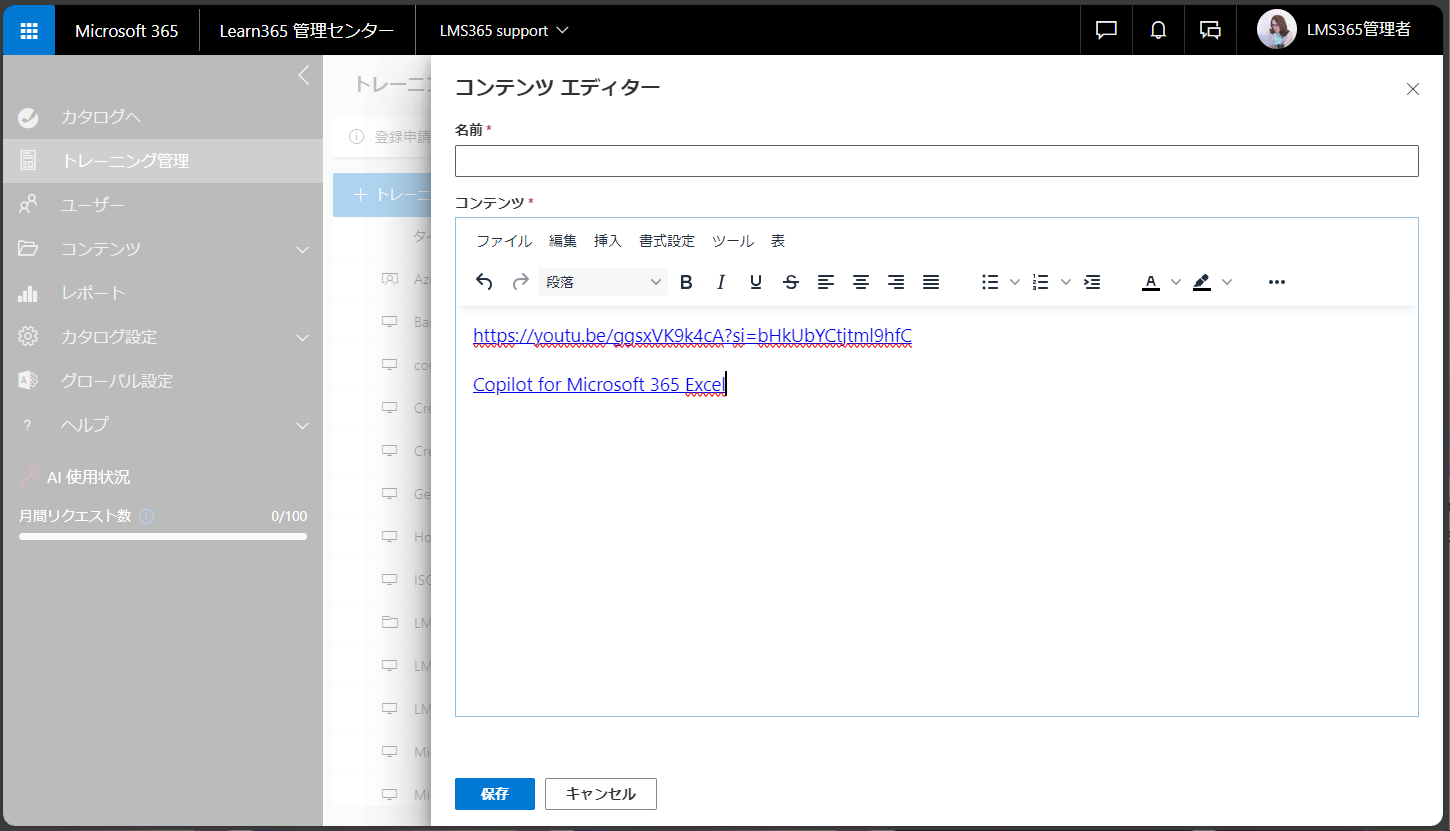Open グローバル設定 in sidebar
The image size is (1450, 831).
(161, 381)
